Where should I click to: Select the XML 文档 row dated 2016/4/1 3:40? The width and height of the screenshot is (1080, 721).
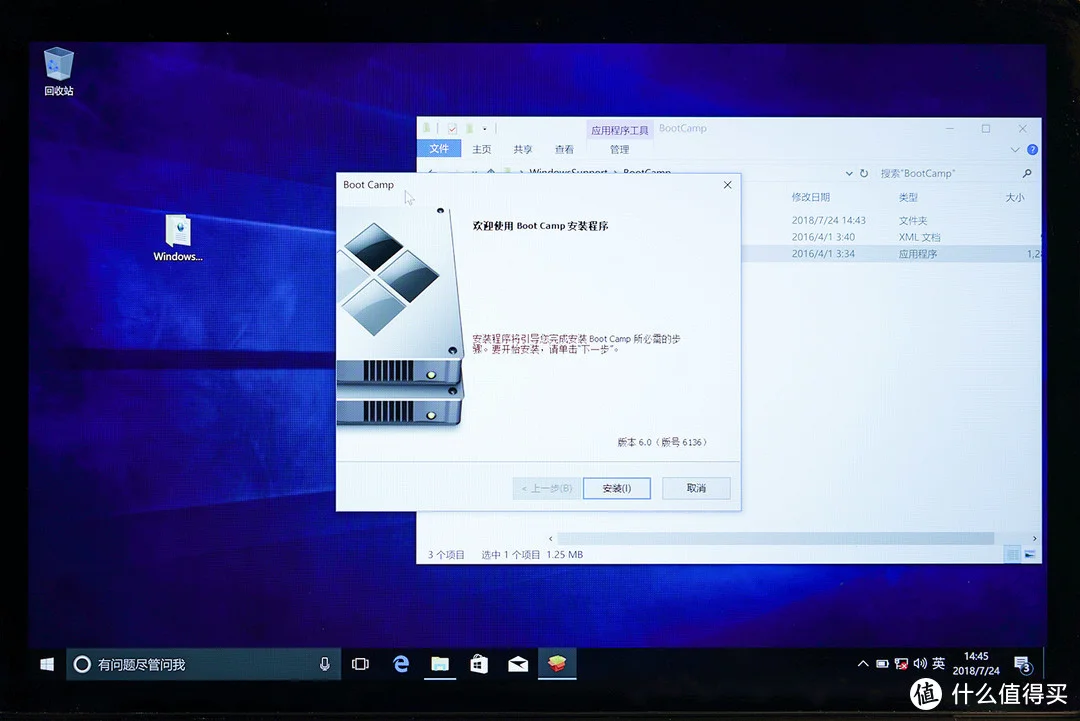pyautogui.click(x=892, y=237)
